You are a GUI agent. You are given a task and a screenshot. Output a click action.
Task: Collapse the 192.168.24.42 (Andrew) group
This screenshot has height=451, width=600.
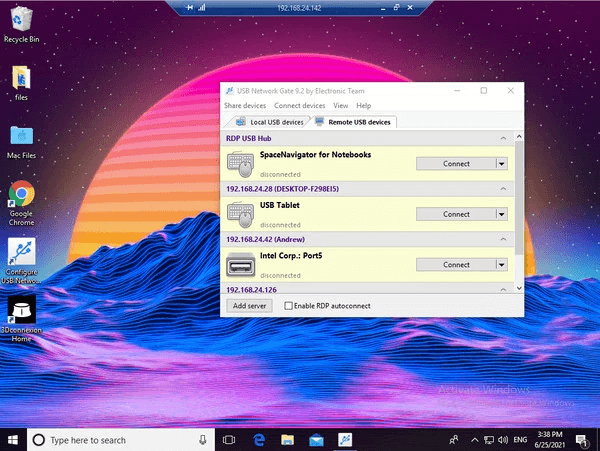pyautogui.click(x=504, y=240)
